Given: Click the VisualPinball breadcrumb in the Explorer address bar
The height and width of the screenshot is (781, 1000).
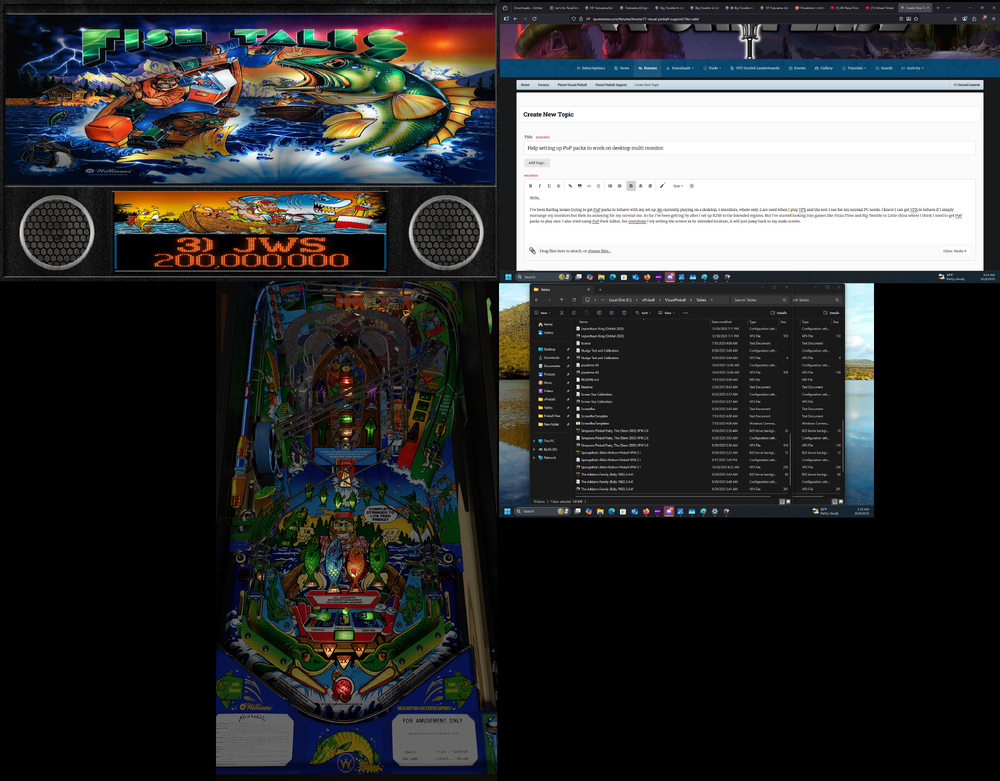Looking at the screenshot, I should click(x=675, y=300).
